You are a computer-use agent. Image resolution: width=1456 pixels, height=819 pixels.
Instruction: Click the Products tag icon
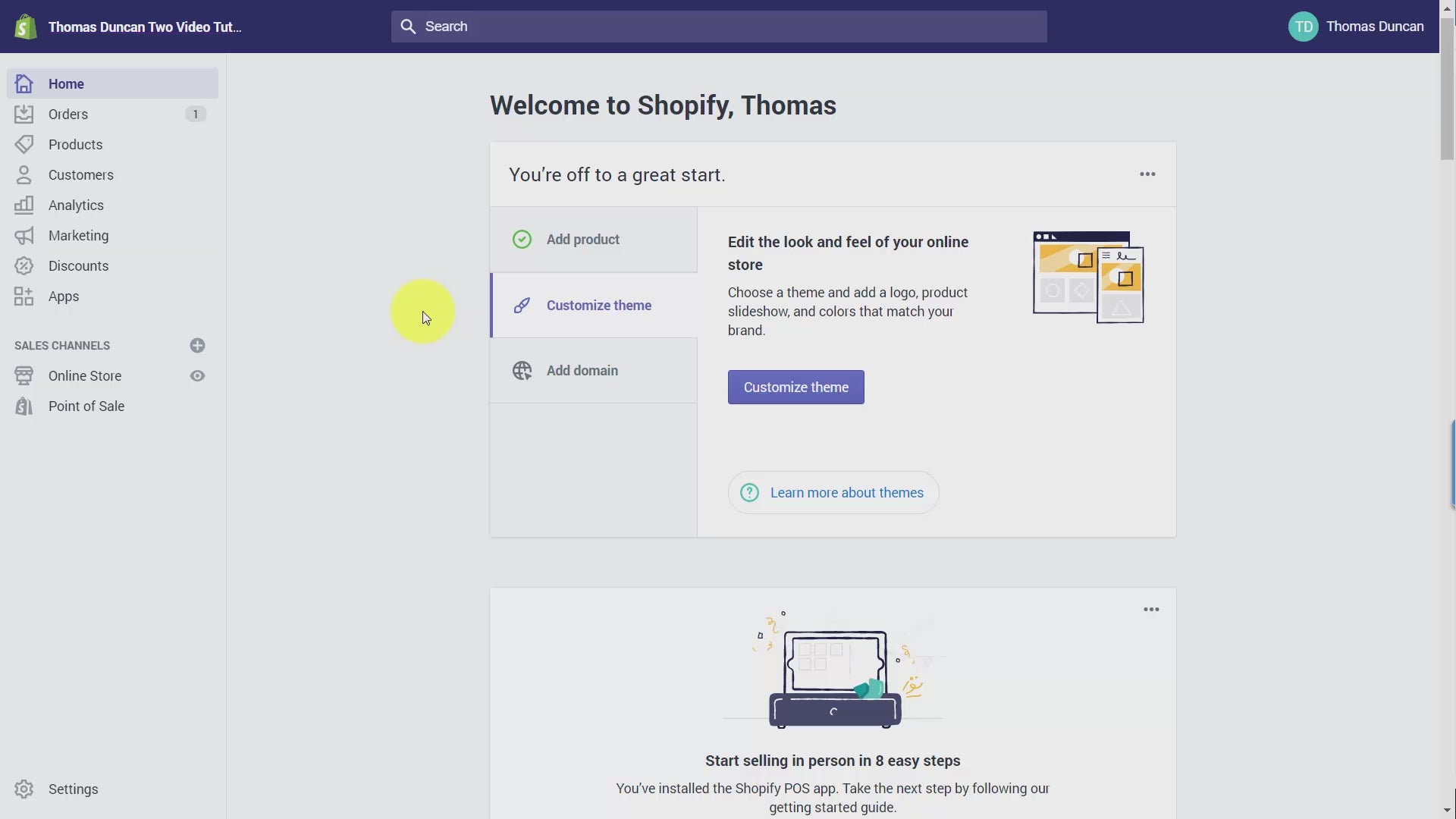point(24,144)
